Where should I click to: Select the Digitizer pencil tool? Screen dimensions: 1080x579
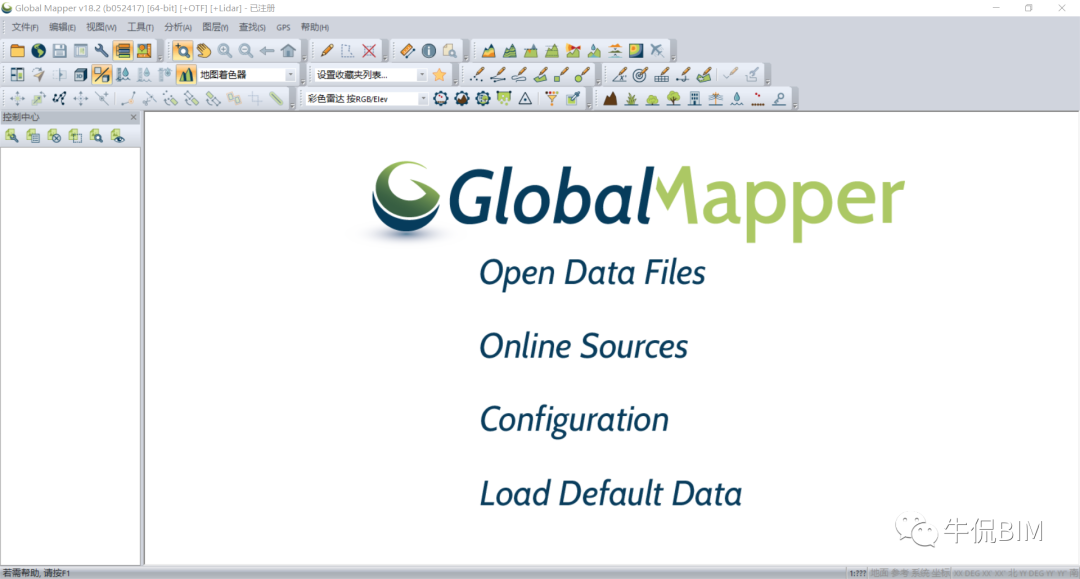(327, 51)
